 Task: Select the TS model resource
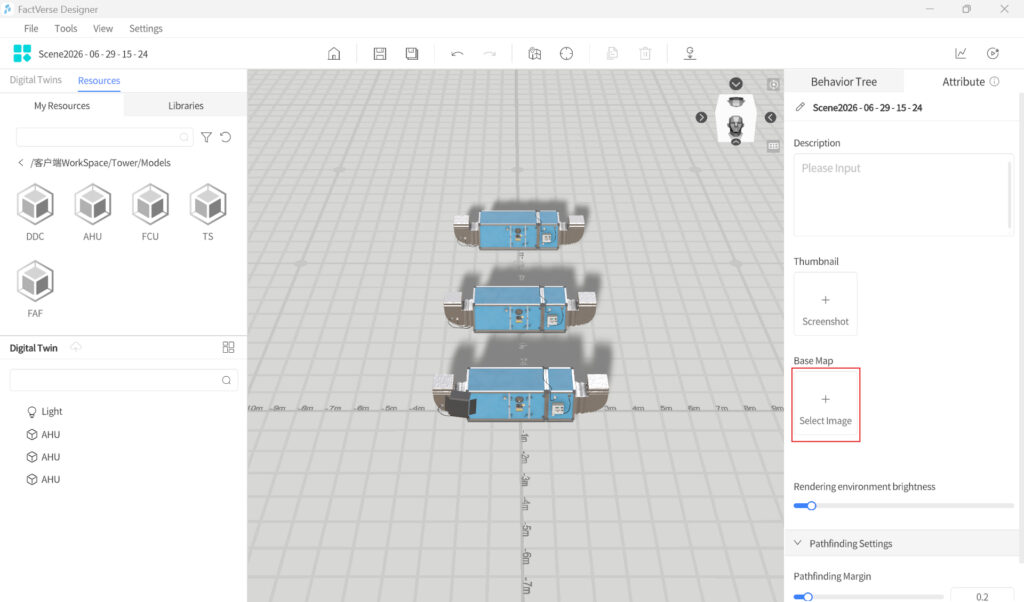point(208,212)
